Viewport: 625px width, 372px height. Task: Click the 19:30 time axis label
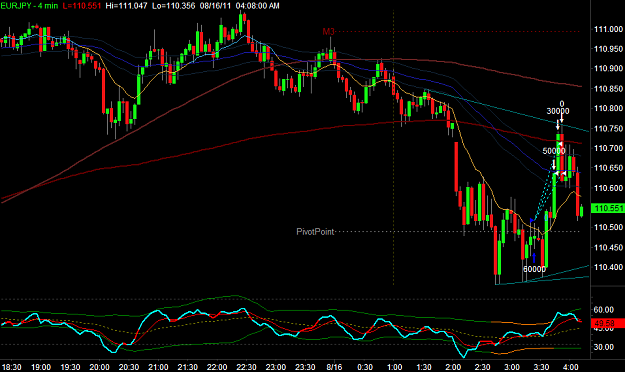point(71,367)
